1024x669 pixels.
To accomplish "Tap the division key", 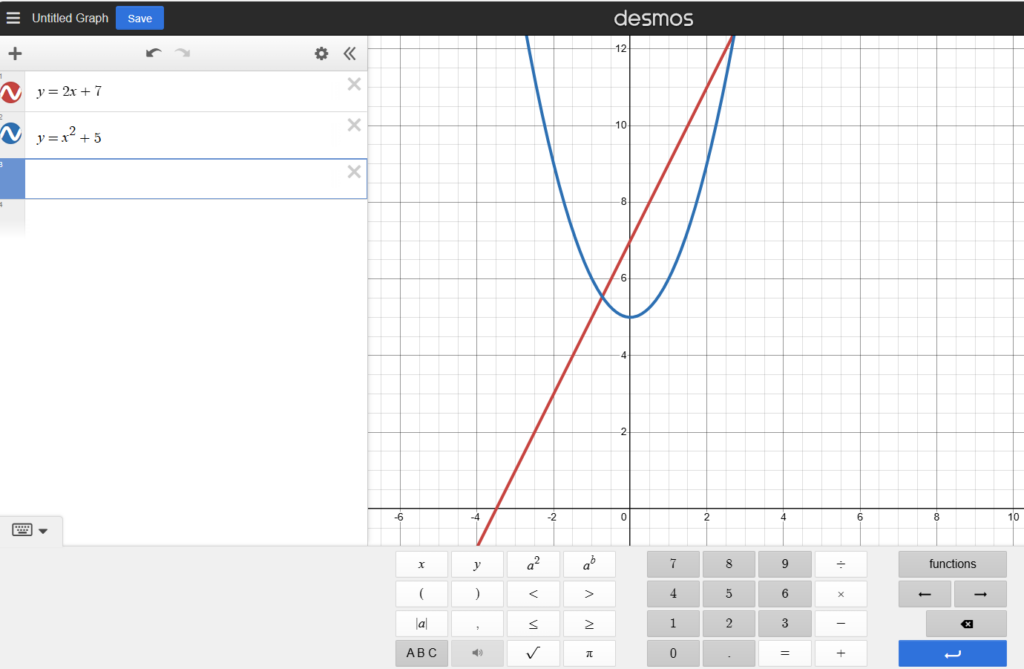I will click(840, 564).
